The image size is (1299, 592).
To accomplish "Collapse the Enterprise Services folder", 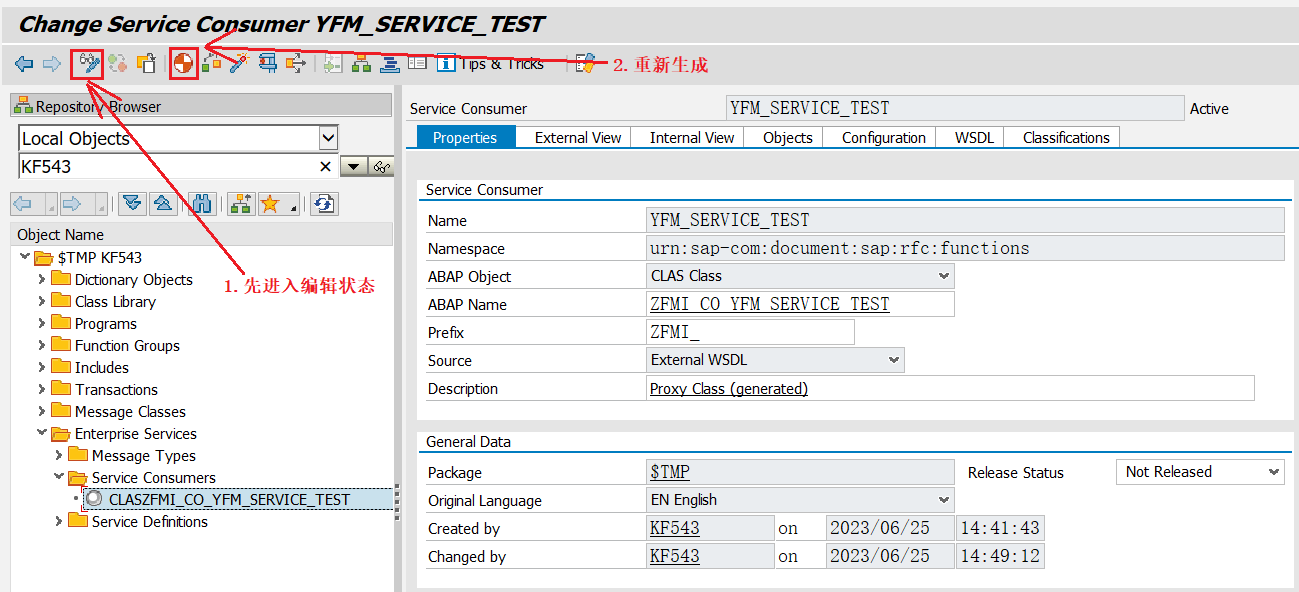I will pos(42,434).
